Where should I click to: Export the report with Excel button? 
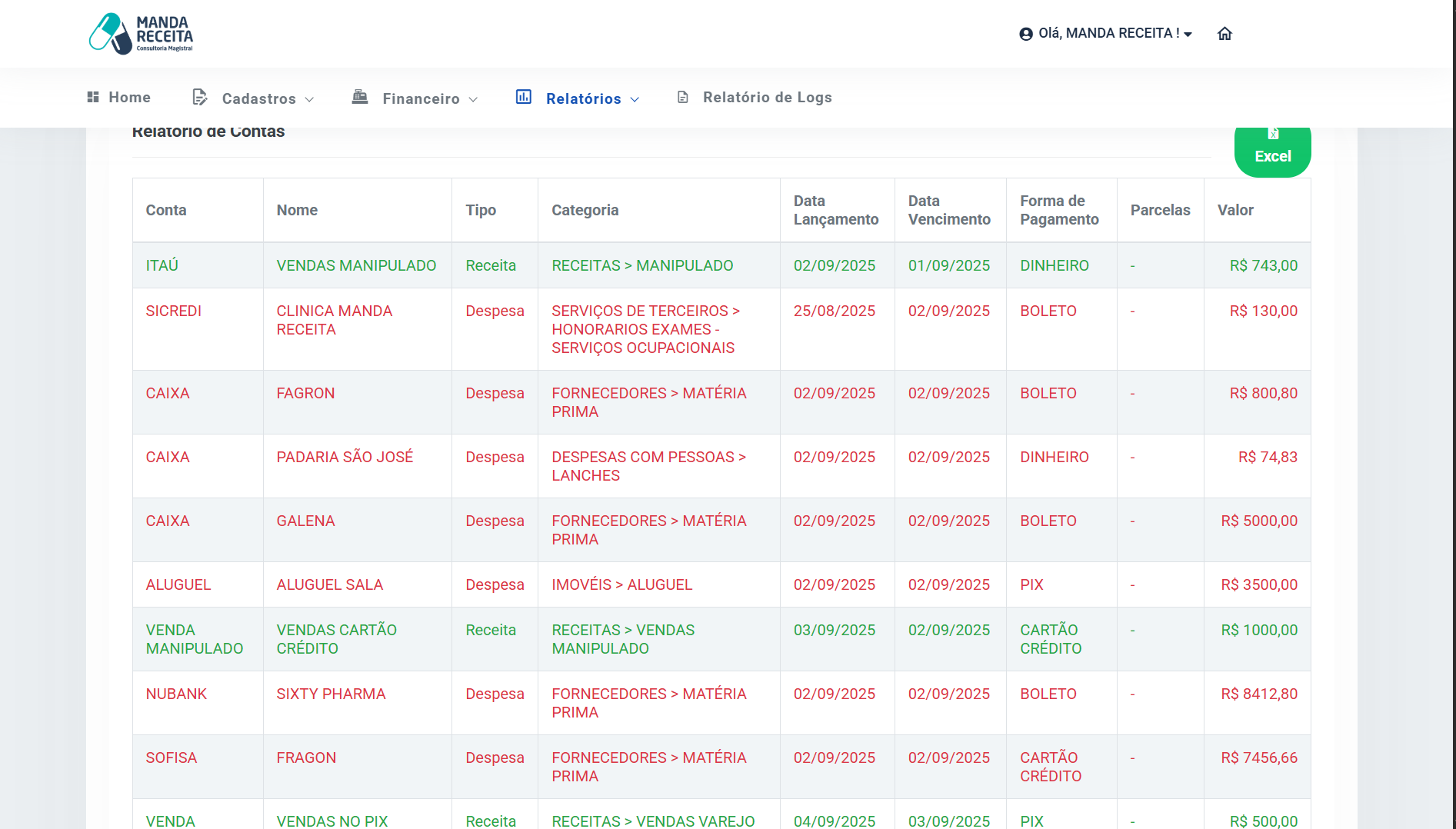pyautogui.click(x=1272, y=151)
